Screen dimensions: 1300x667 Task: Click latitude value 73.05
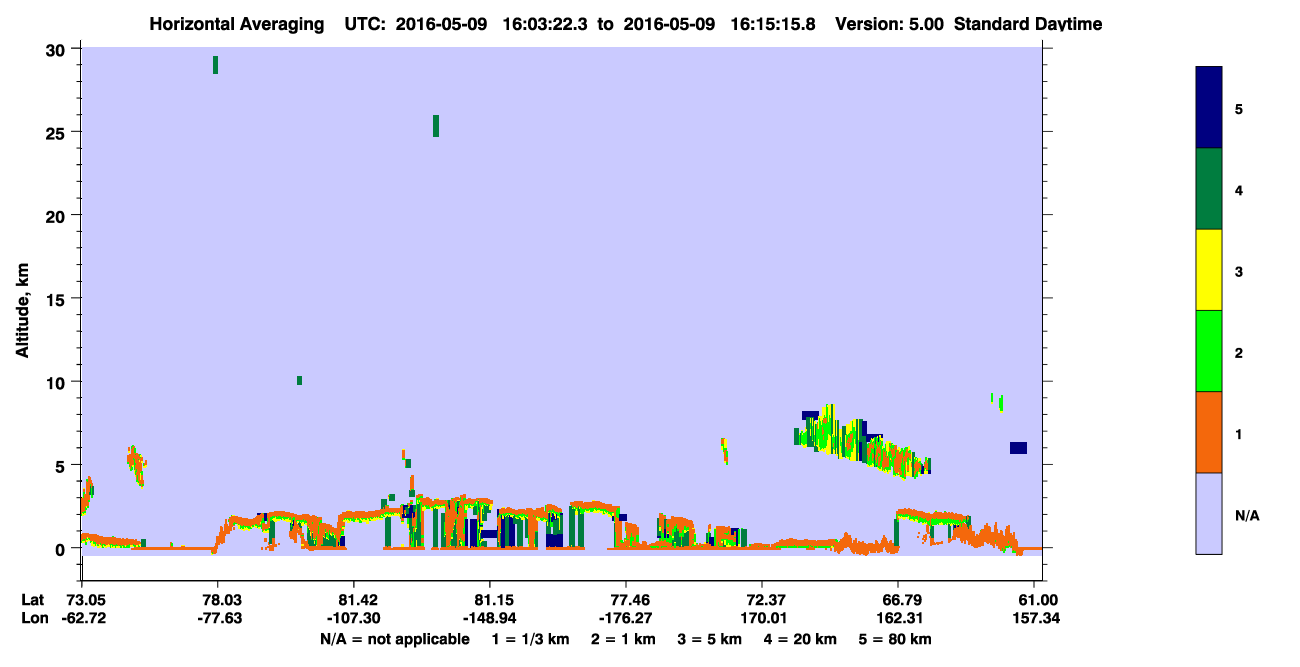tap(85, 599)
